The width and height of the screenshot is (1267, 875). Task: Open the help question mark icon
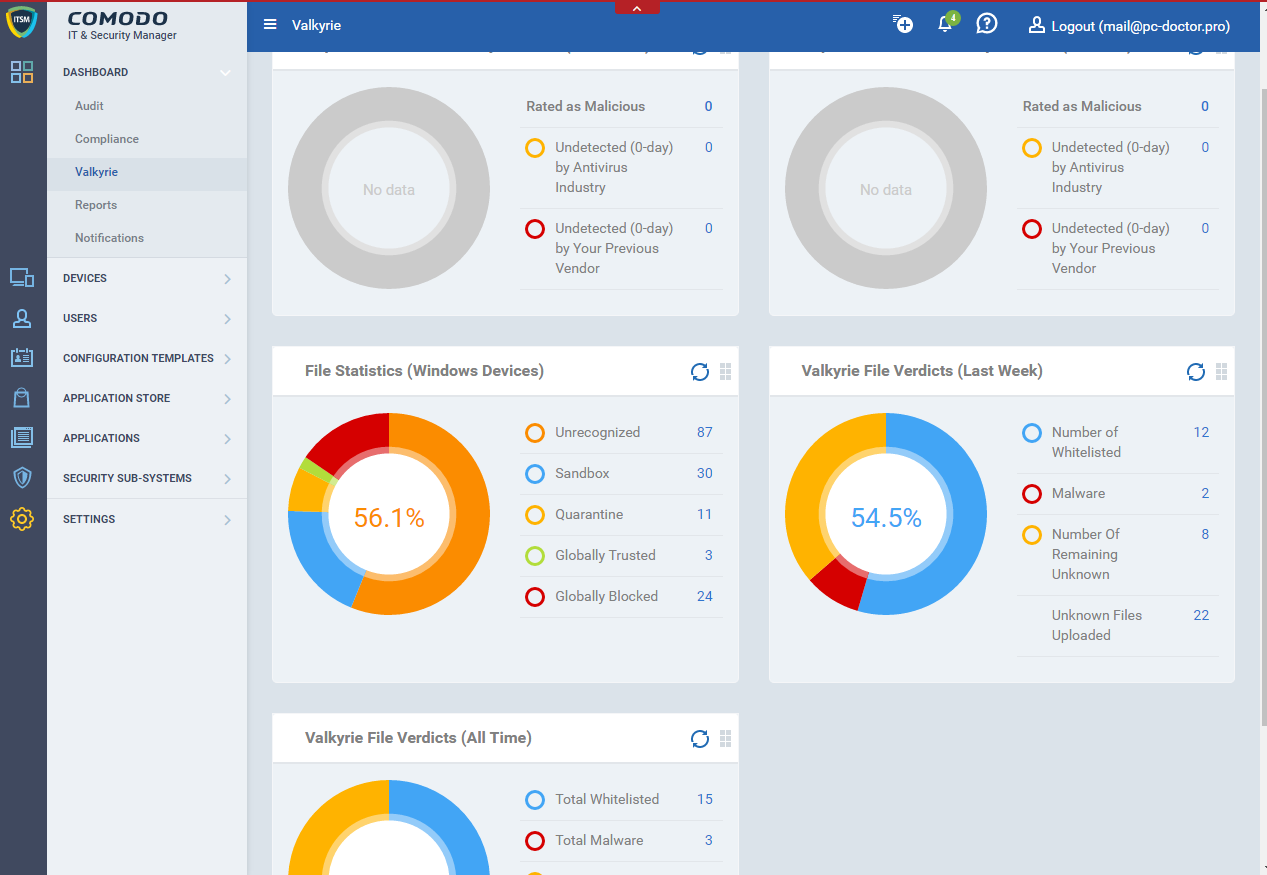click(987, 25)
